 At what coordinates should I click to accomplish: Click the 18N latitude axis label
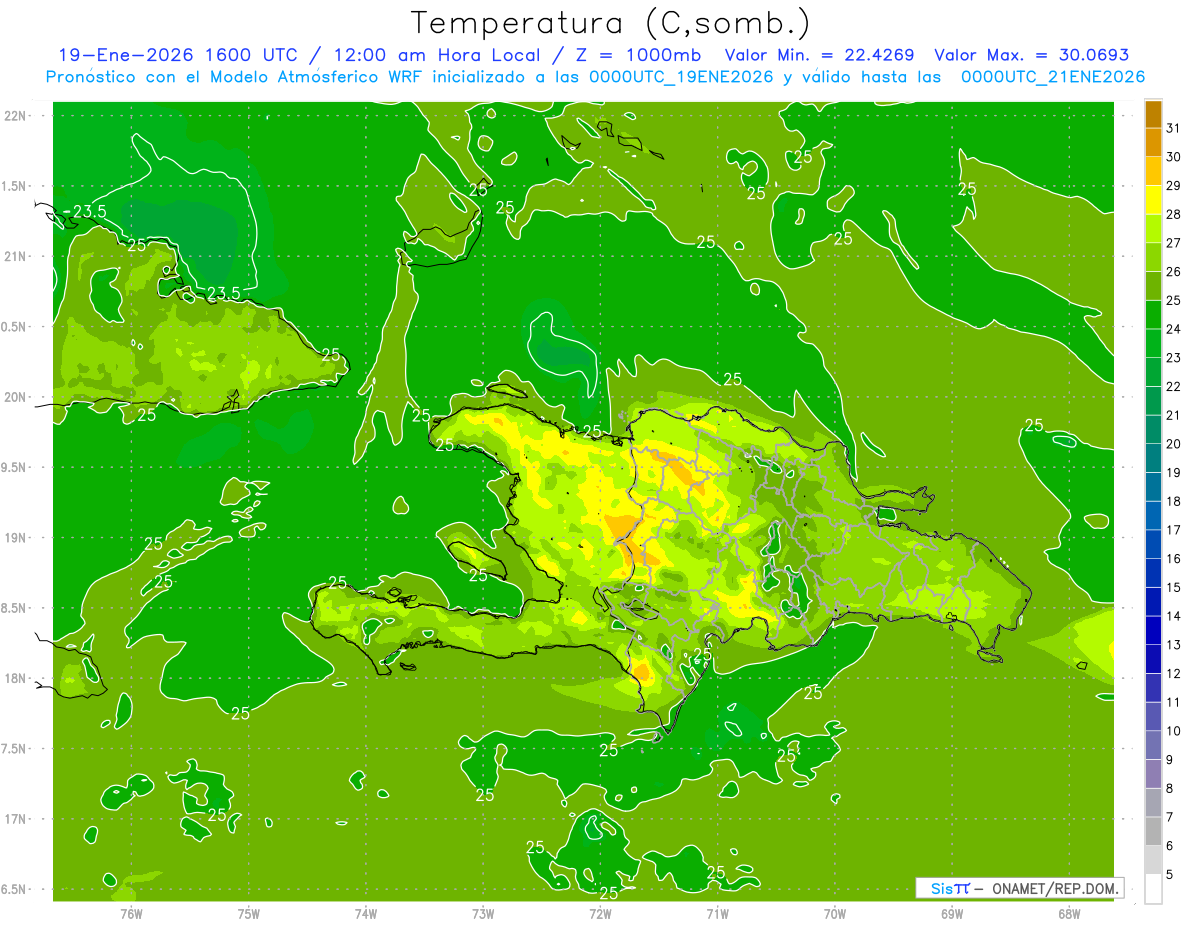pos(15,679)
